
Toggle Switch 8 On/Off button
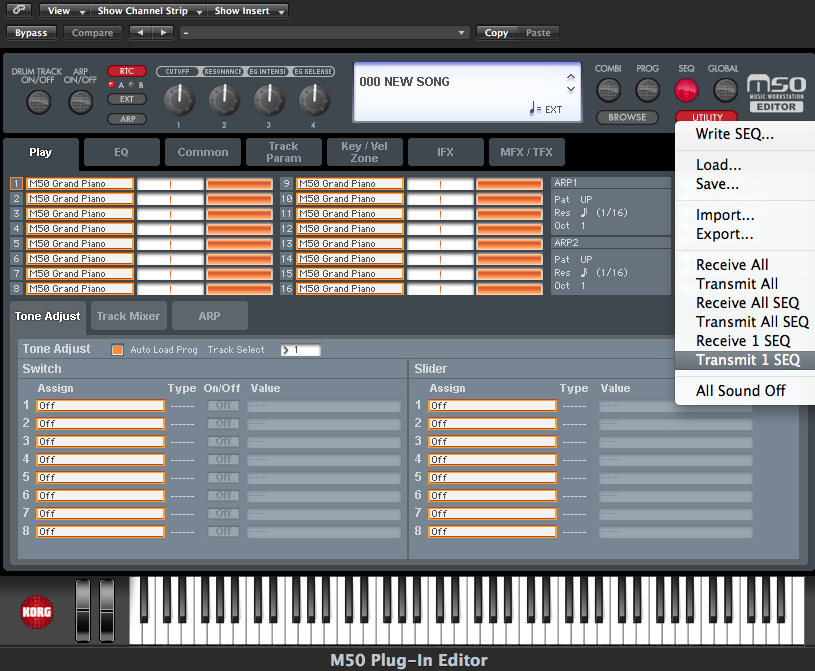coord(224,531)
